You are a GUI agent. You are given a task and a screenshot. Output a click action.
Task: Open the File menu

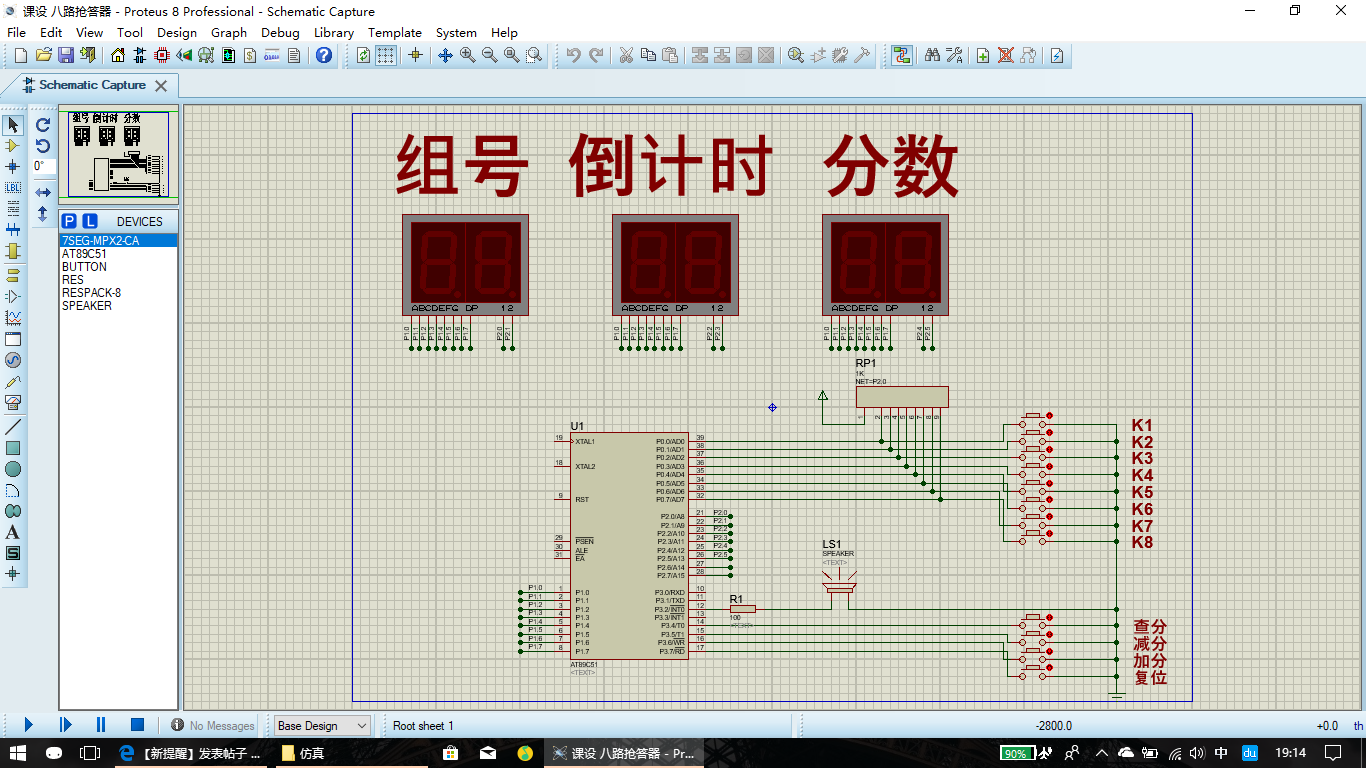point(16,32)
